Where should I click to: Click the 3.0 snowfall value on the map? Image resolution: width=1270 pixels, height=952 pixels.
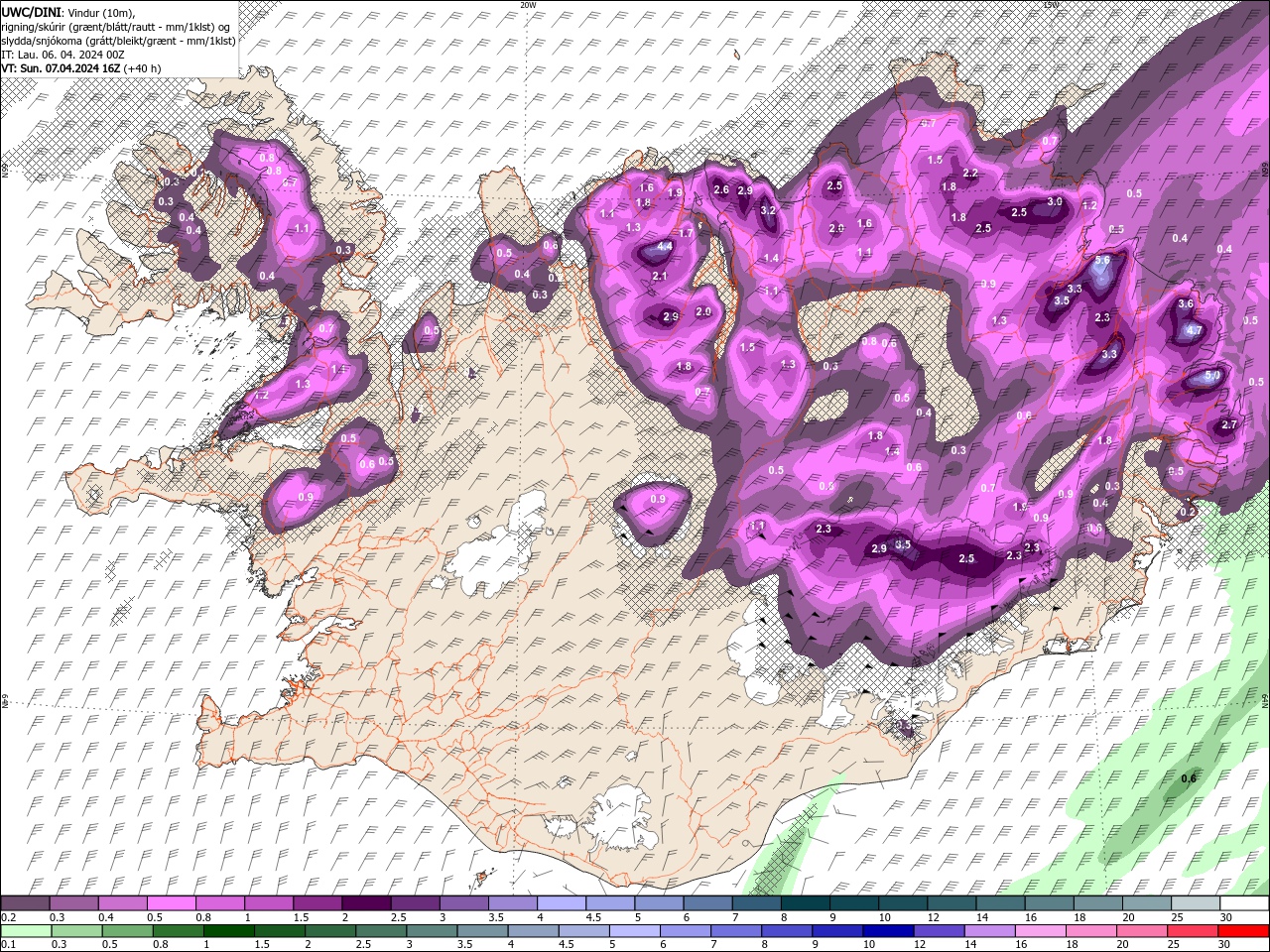(1055, 201)
